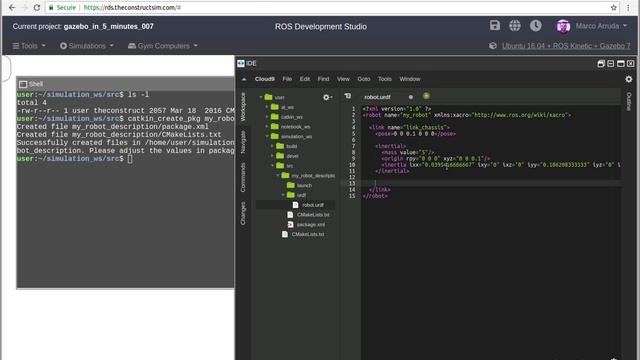
Task: Click the Cloud9 settings gear in IDE menu bar
Action: coord(629,79)
